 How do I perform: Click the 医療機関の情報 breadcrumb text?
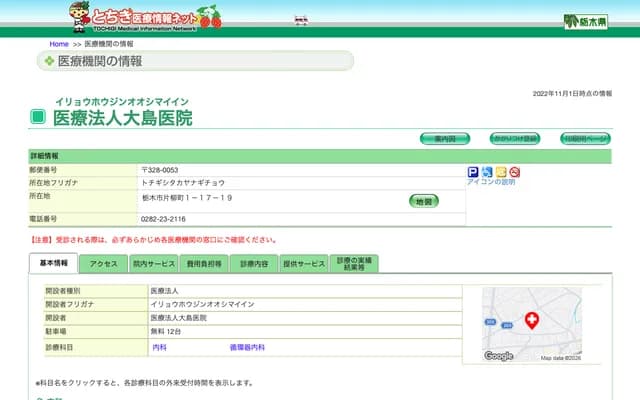click(109, 44)
